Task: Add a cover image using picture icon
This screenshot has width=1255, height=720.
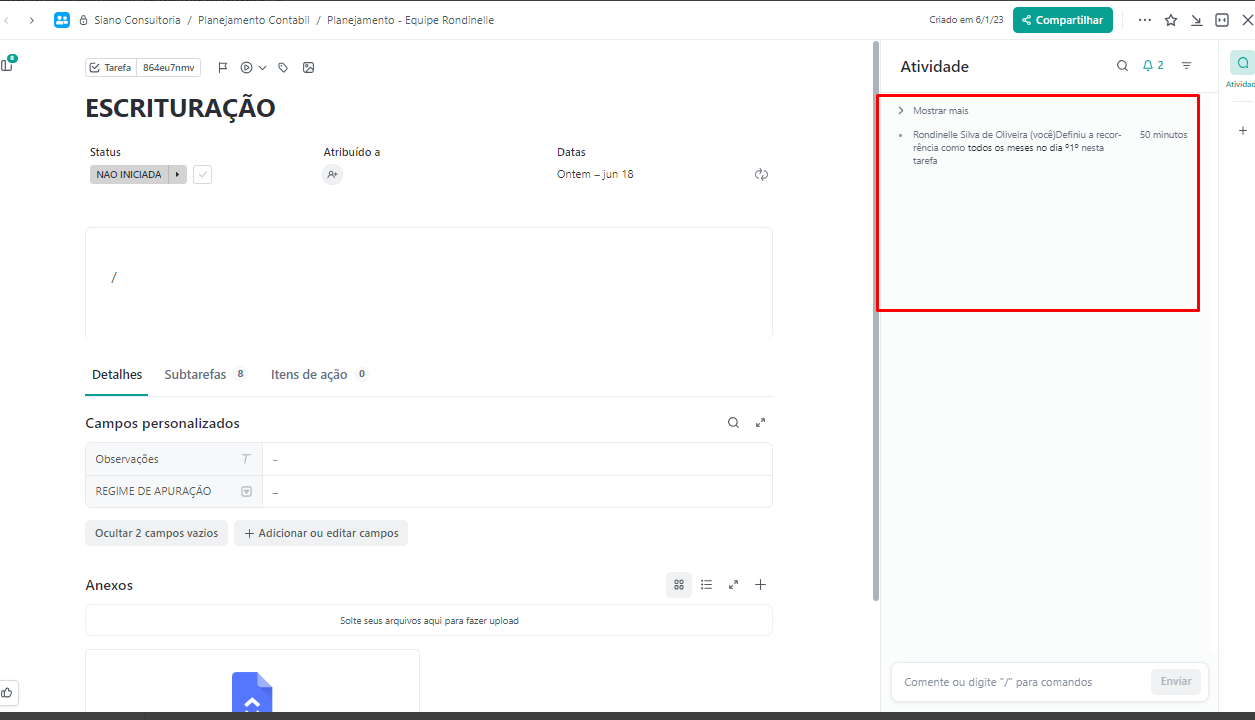Action: [x=308, y=68]
